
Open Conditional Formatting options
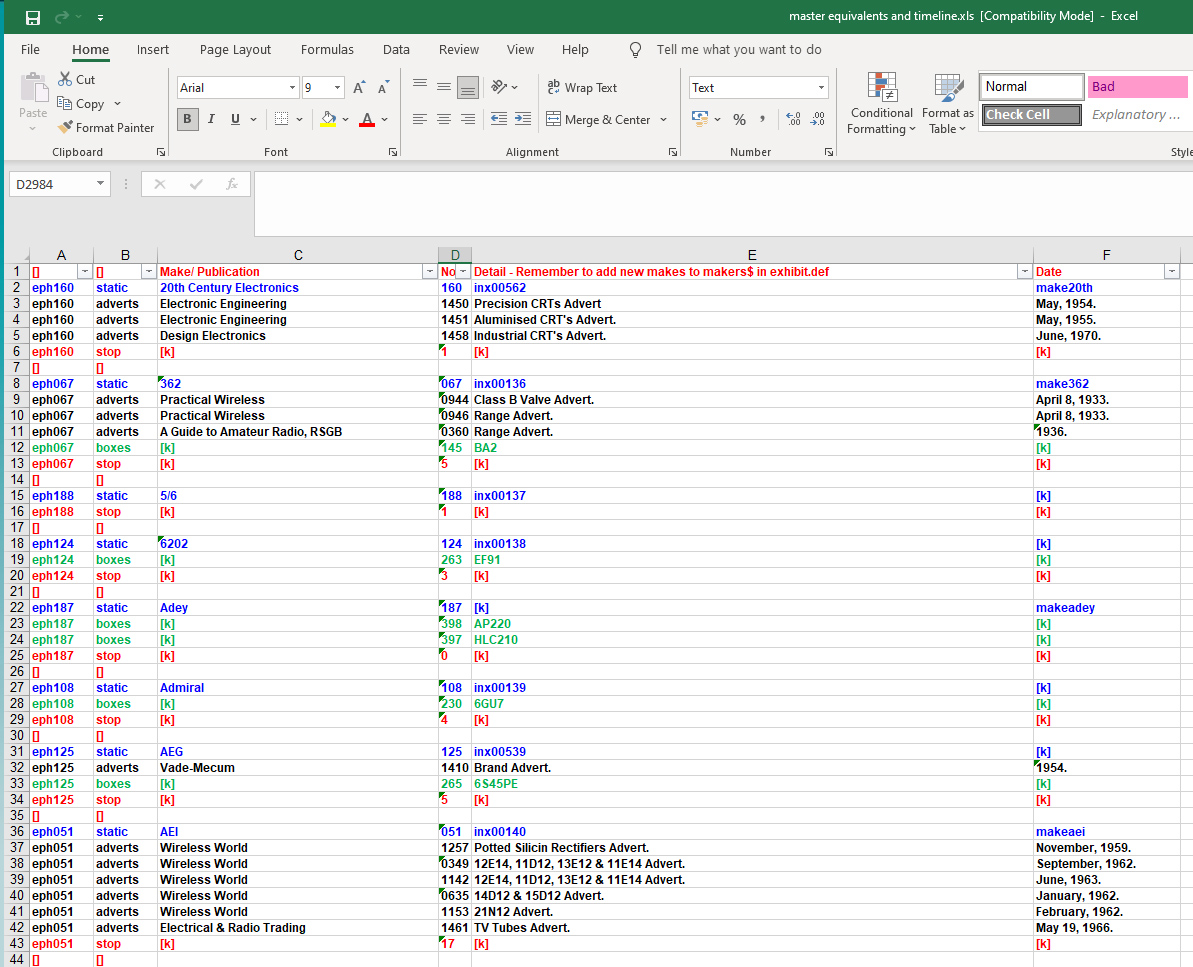pyautogui.click(x=882, y=103)
